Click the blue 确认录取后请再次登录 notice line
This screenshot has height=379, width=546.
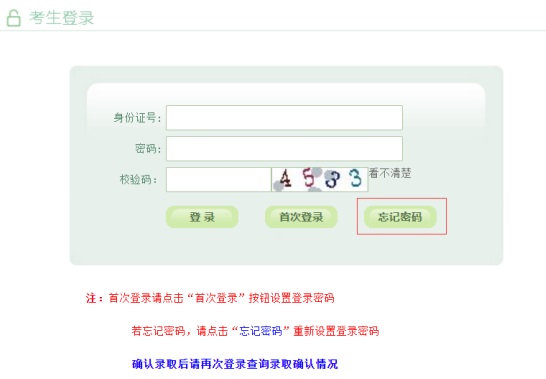[x=235, y=364]
